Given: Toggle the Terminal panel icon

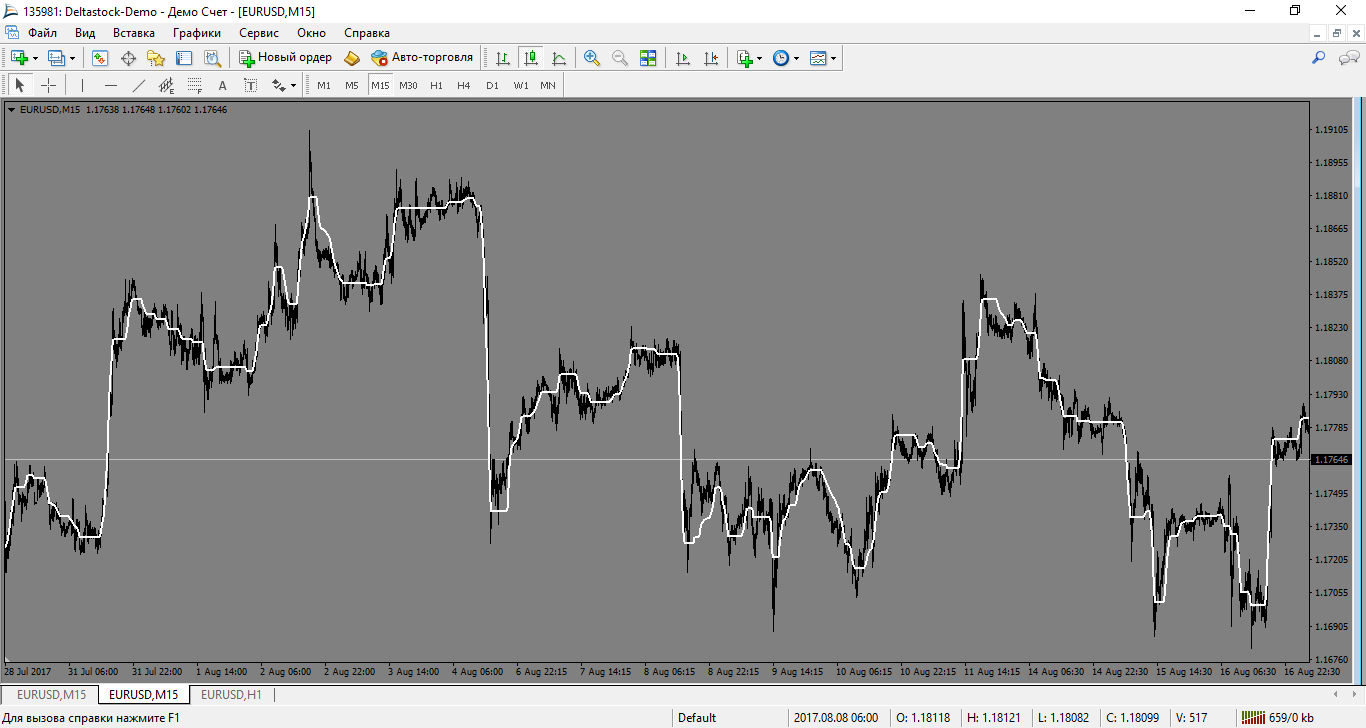Looking at the screenshot, I should point(184,58).
